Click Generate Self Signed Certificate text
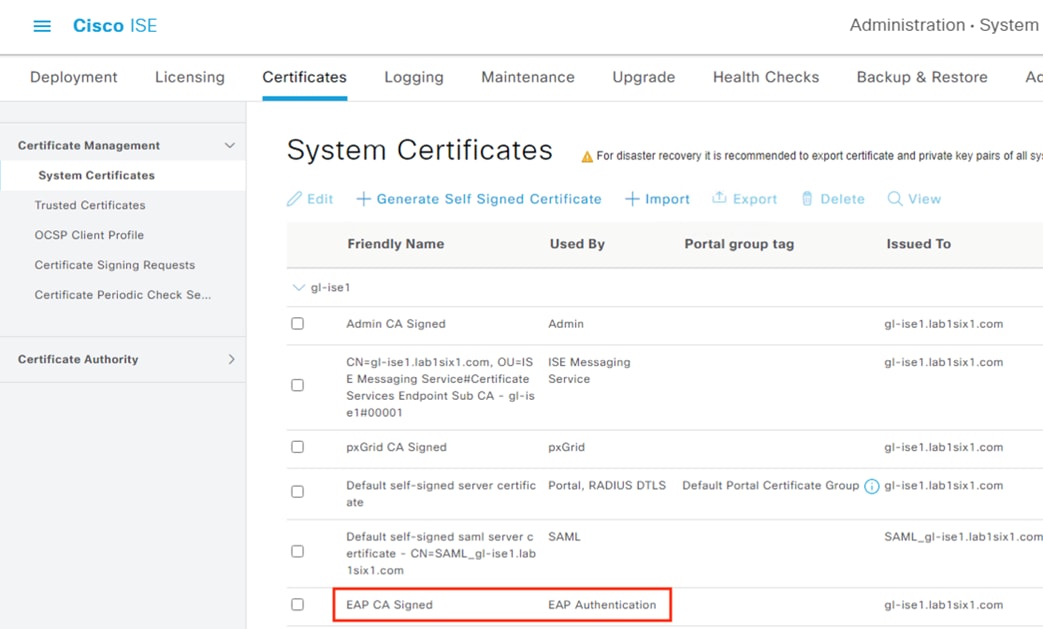The width and height of the screenshot is (1043, 629). point(489,199)
